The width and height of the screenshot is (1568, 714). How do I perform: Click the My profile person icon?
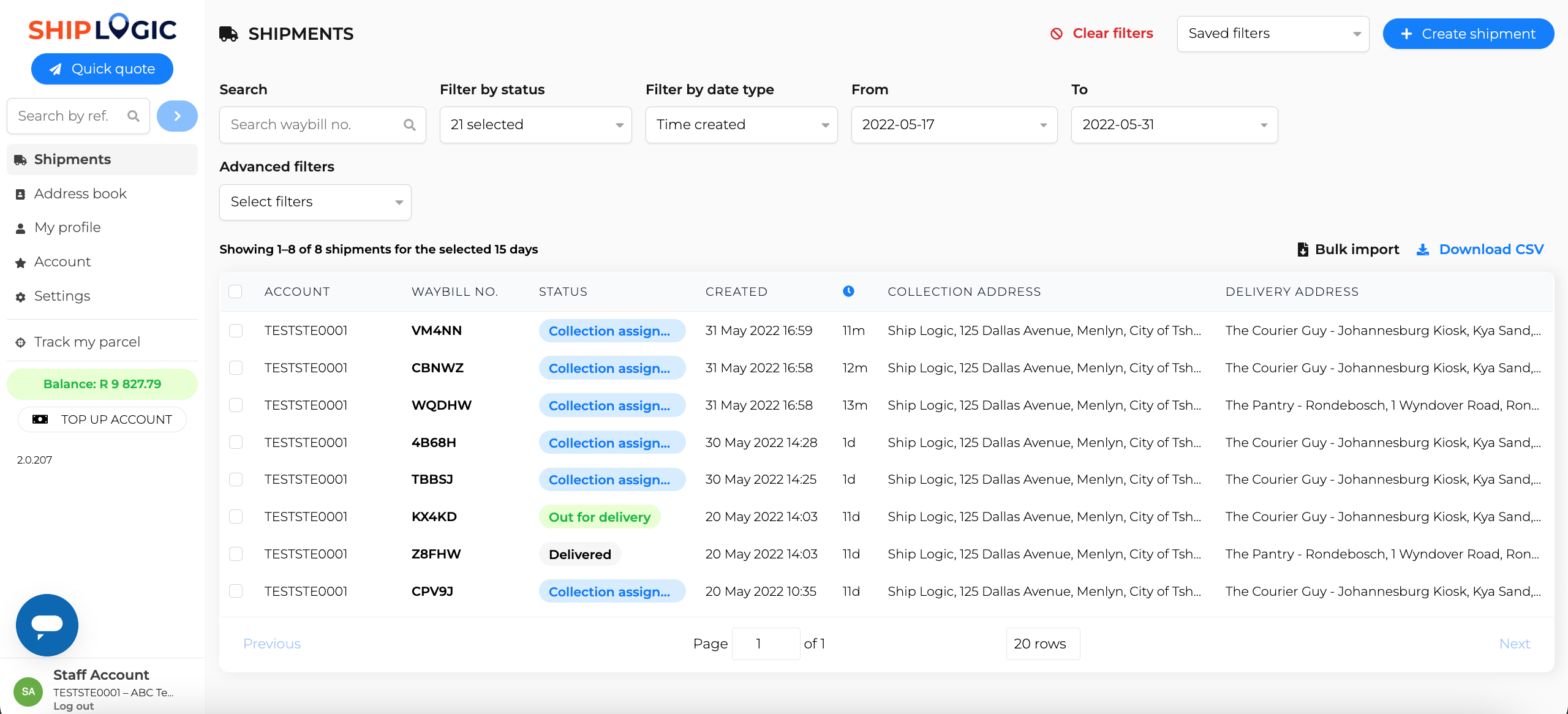tap(20, 228)
